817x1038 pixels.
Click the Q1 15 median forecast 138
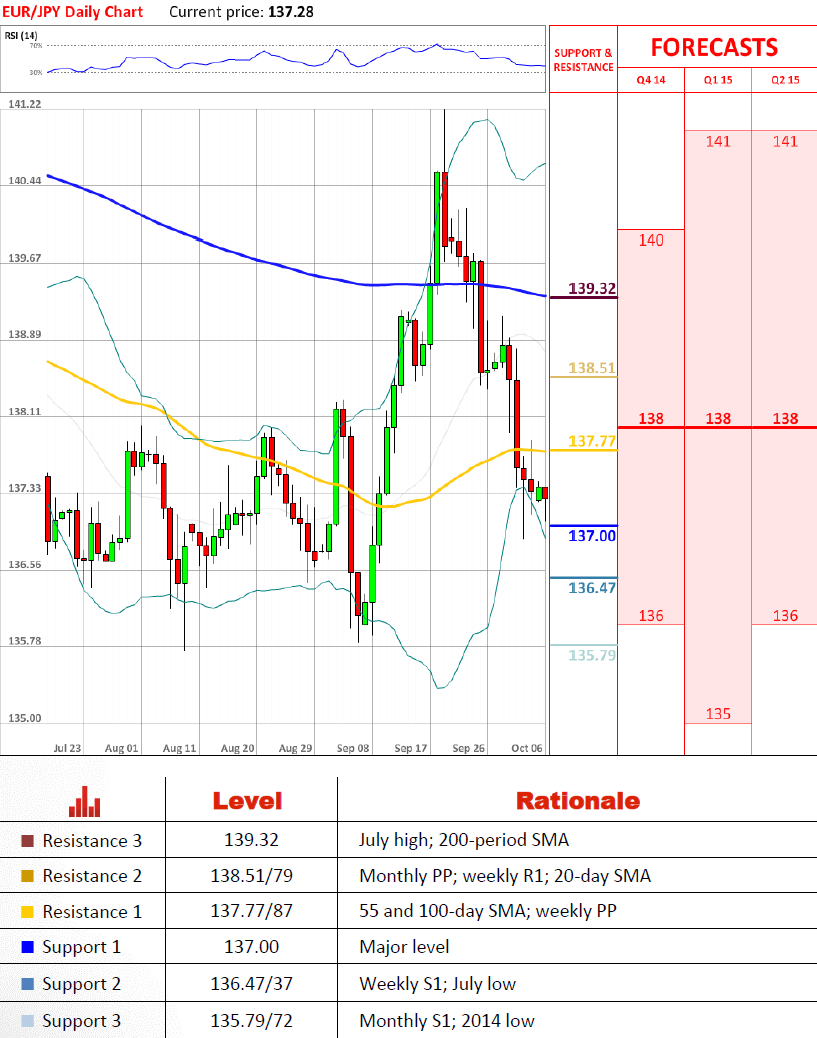[718, 418]
